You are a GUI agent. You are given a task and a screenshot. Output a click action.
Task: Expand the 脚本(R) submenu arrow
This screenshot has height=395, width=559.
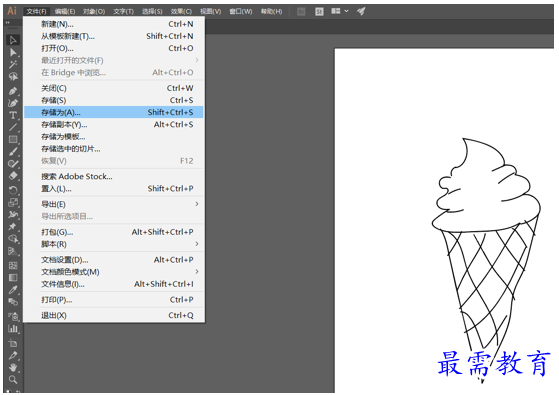click(197, 244)
